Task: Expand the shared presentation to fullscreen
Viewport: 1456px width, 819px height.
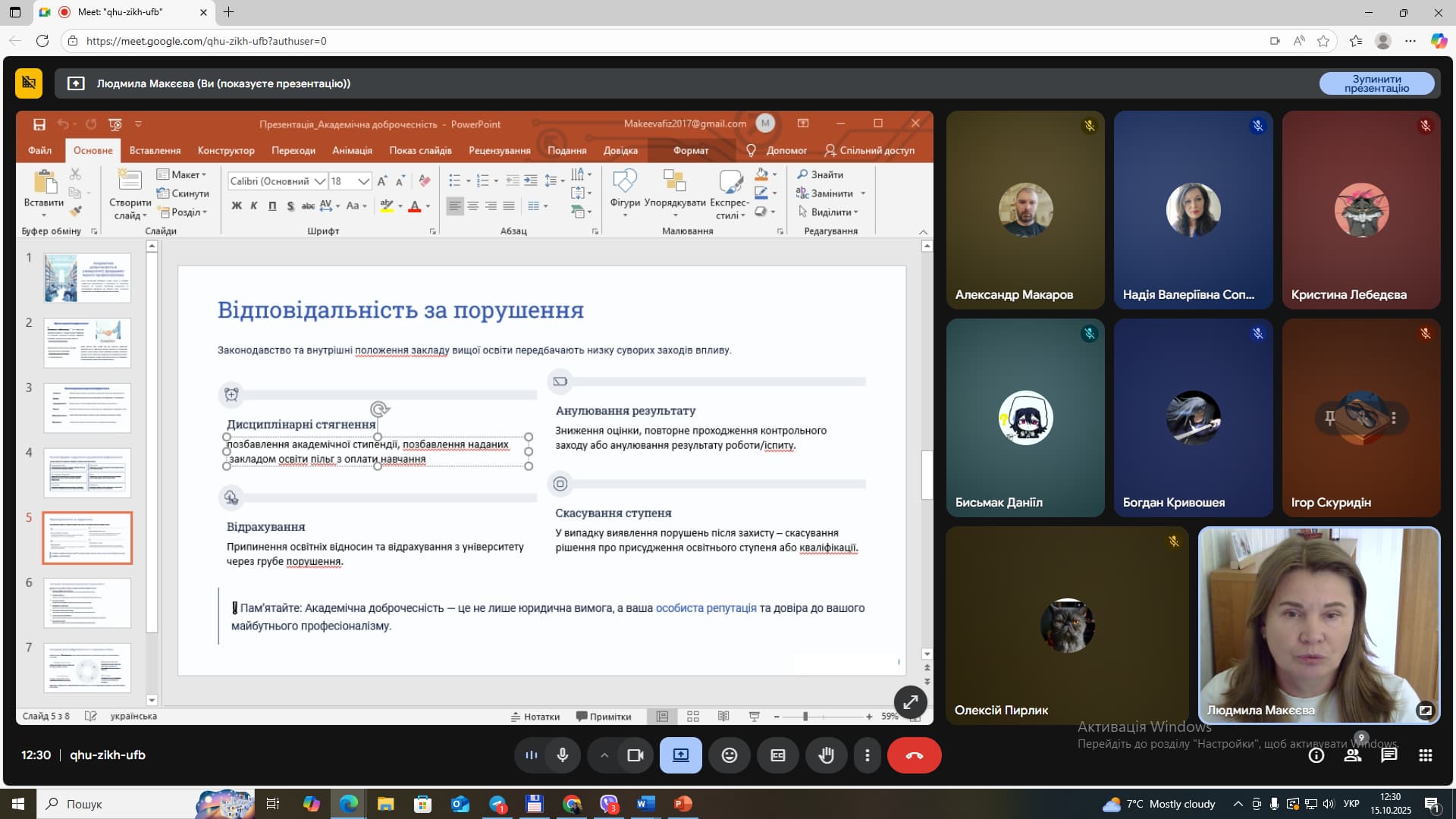Action: pos(910,702)
